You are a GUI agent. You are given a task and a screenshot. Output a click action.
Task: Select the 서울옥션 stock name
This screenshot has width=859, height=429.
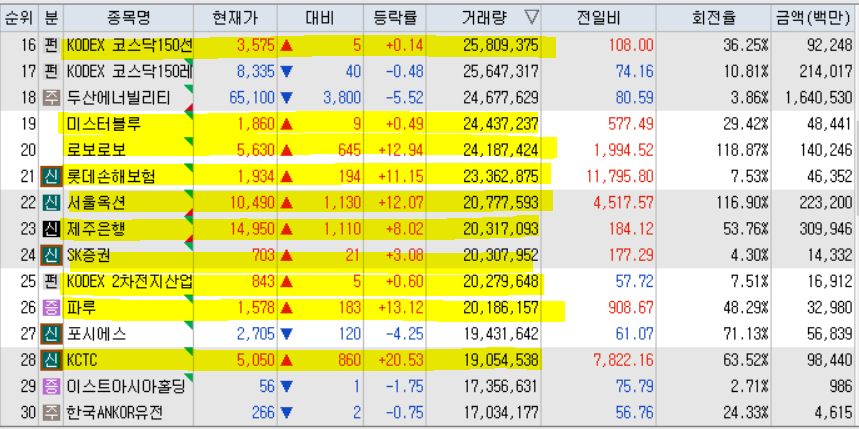[x=96, y=203]
